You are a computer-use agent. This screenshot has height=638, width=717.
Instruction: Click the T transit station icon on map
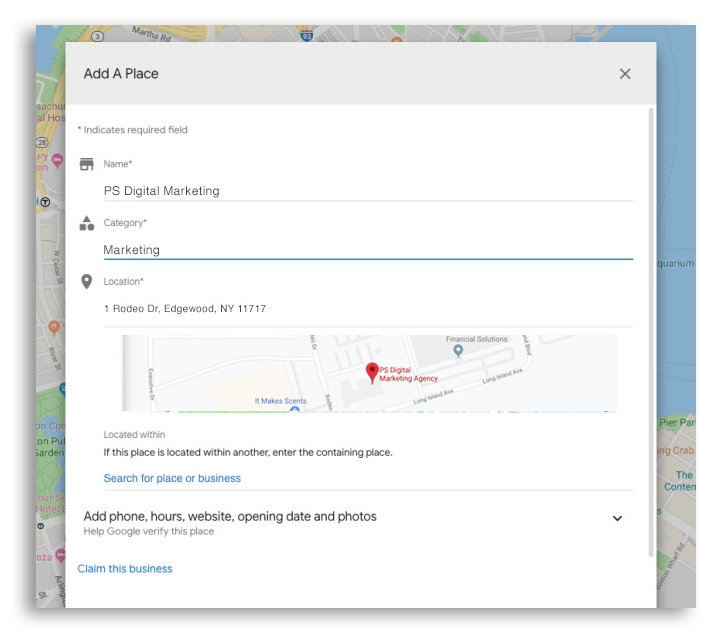pyautogui.click(x=45, y=202)
